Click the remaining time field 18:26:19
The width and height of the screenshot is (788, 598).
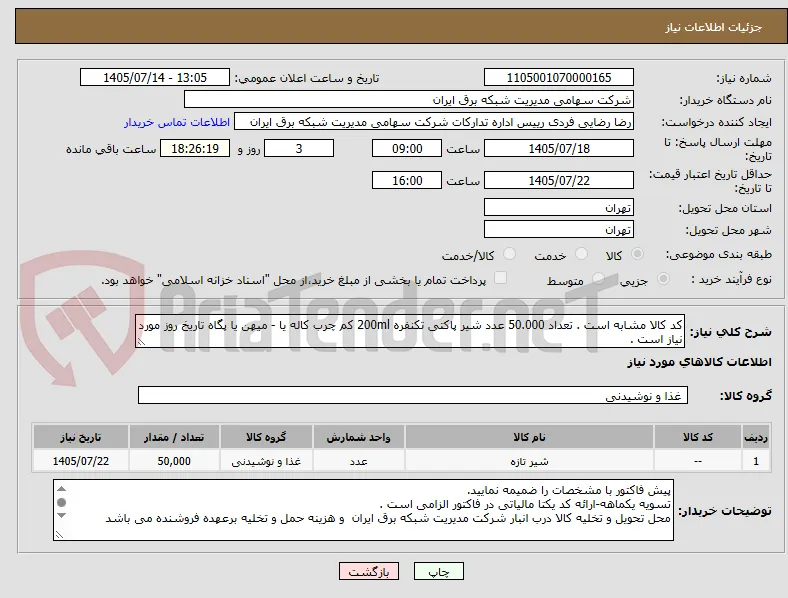click(195, 149)
